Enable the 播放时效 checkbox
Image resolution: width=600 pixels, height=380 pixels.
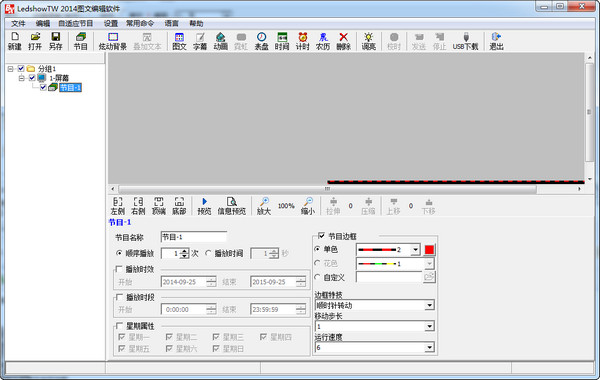[x=119, y=269]
